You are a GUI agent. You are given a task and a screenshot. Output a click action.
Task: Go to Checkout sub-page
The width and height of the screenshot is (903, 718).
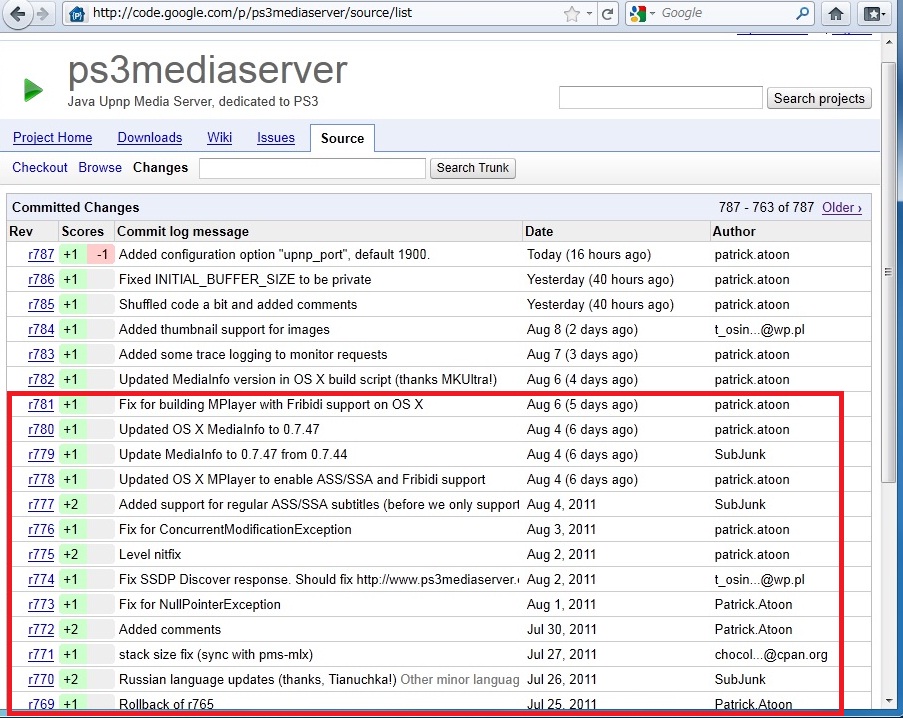click(40, 168)
